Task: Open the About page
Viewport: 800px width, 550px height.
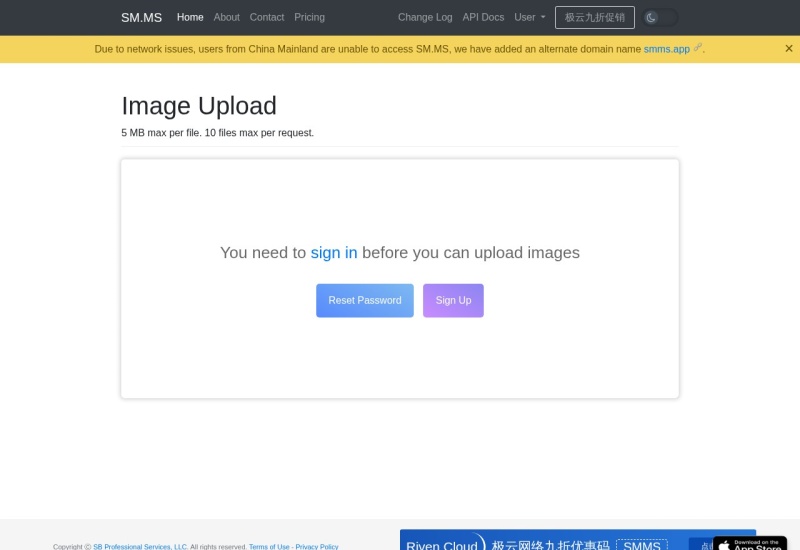Action: pos(227,17)
